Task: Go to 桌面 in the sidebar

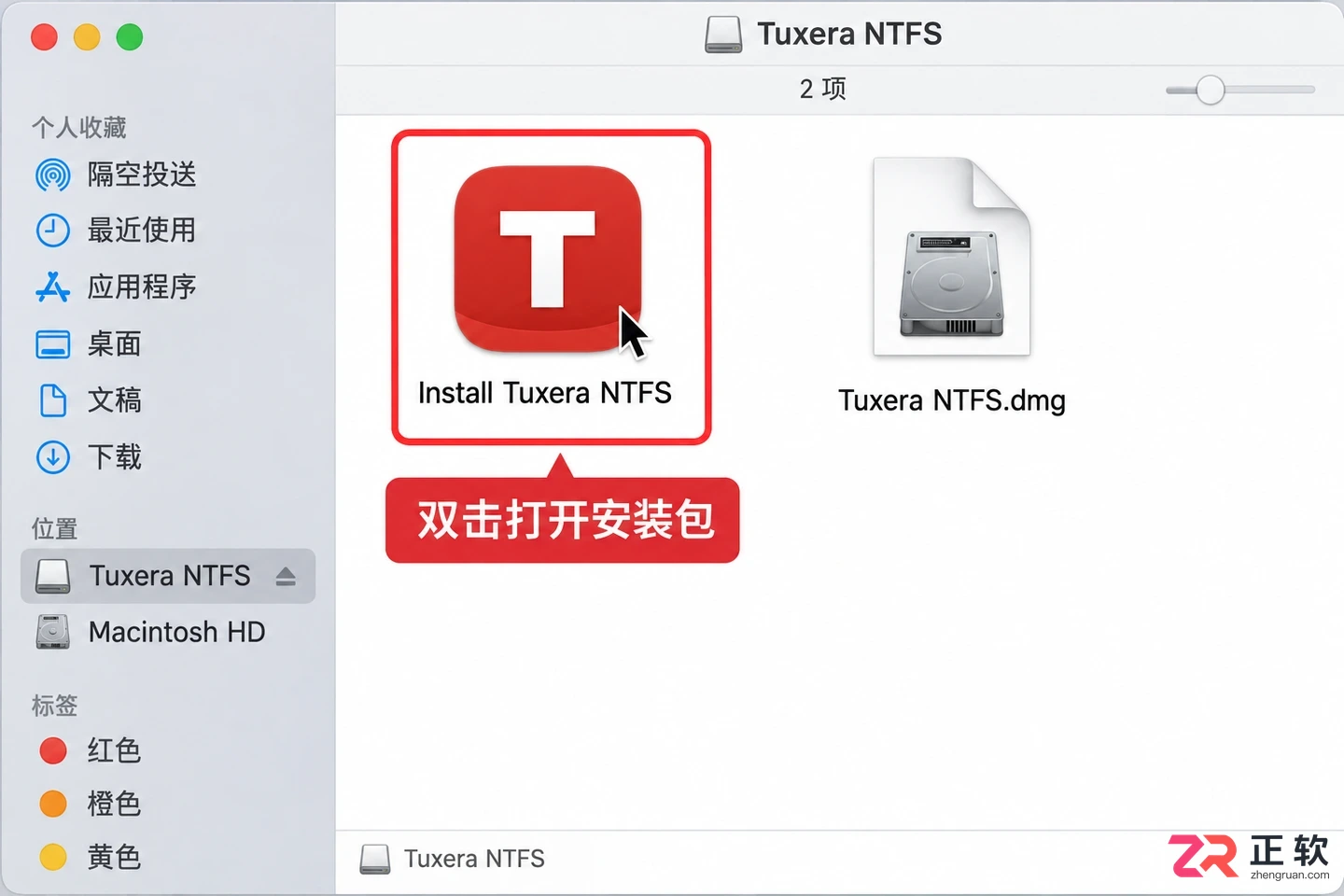Action: click(114, 344)
